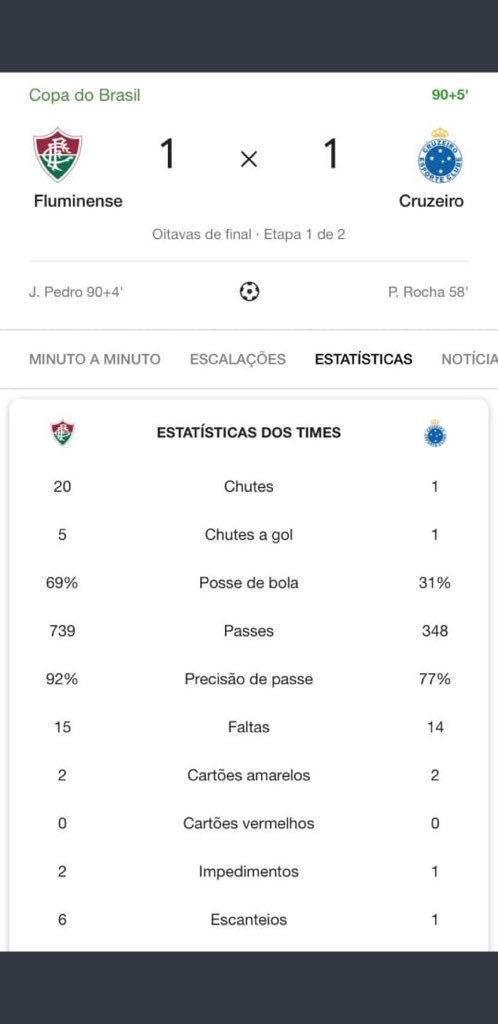Click the Fluminense team name

(x=78, y=200)
